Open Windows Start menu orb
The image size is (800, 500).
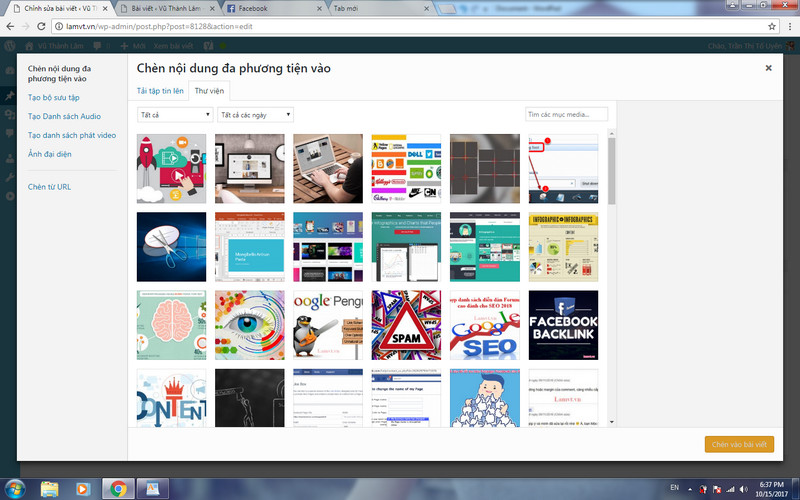click(14, 489)
